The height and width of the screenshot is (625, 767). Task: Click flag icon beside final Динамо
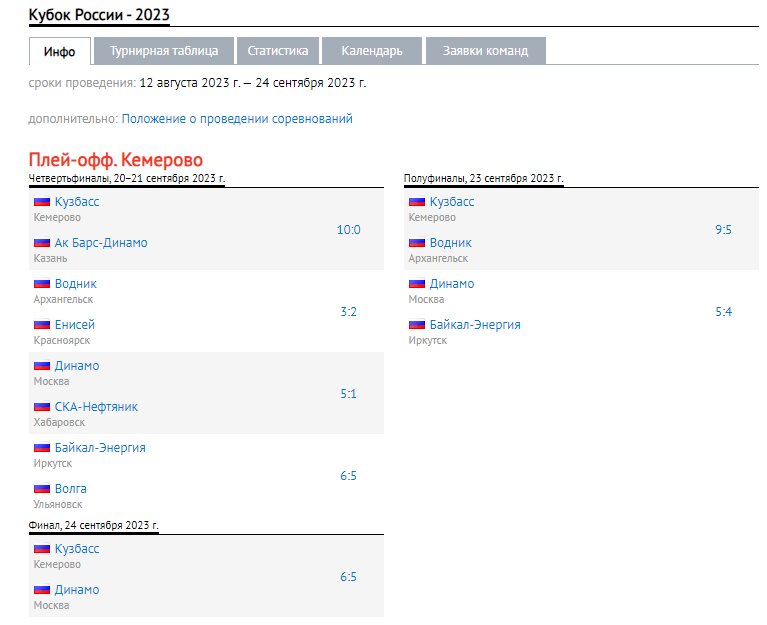pos(42,590)
